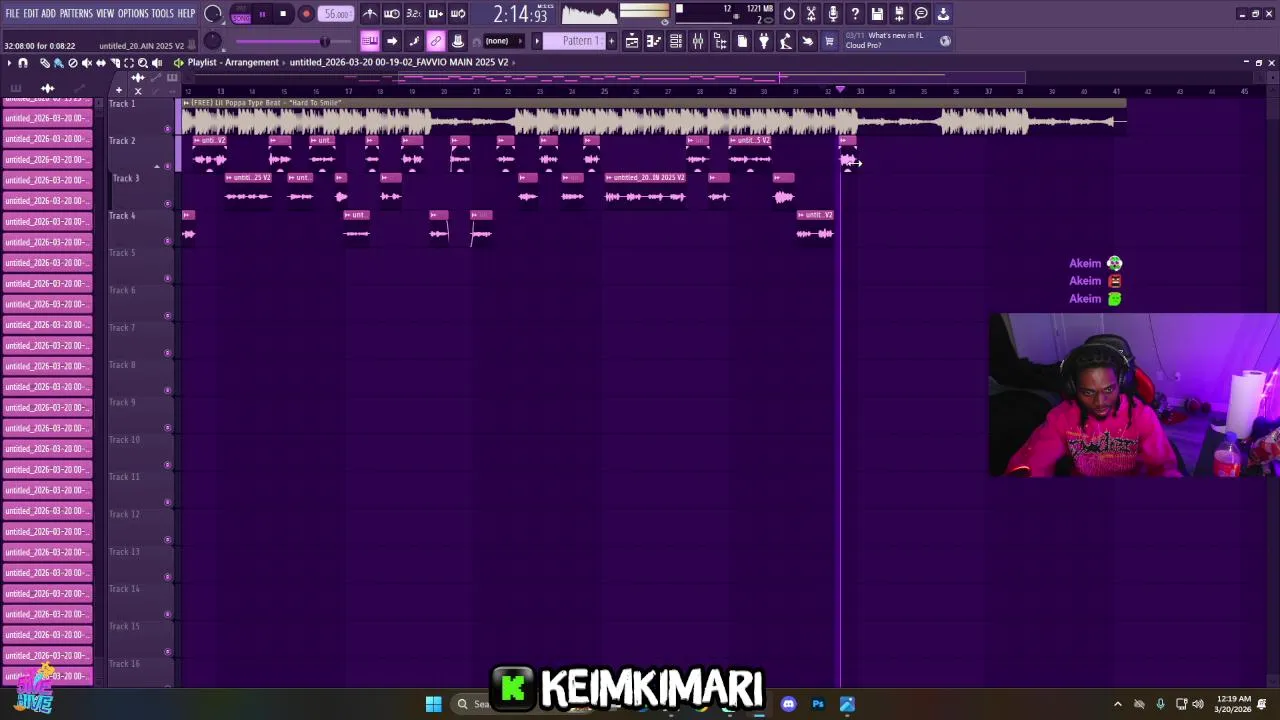
Task: Open the PATTERNS menu
Action: click(x=76, y=14)
